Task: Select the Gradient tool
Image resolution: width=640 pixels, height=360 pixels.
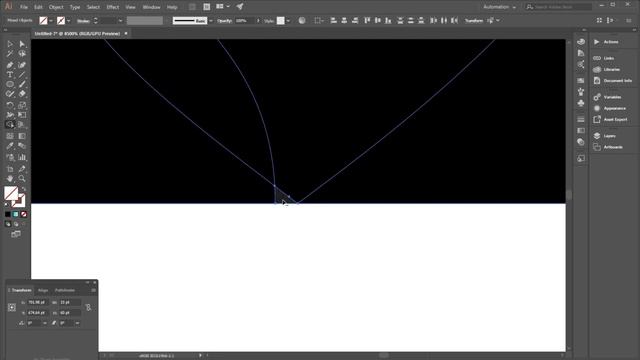Action: [22, 136]
